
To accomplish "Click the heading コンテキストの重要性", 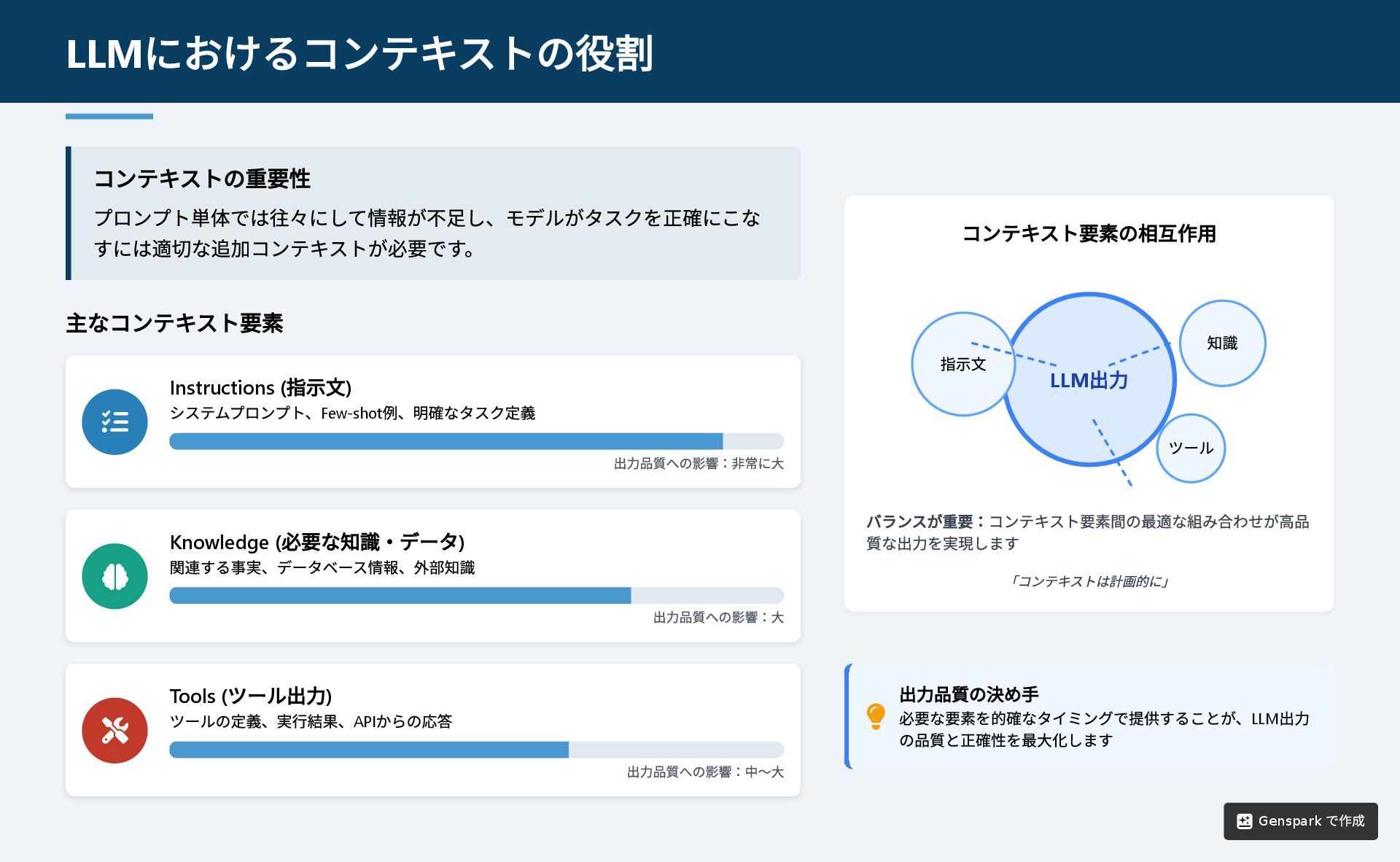I will [202, 179].
